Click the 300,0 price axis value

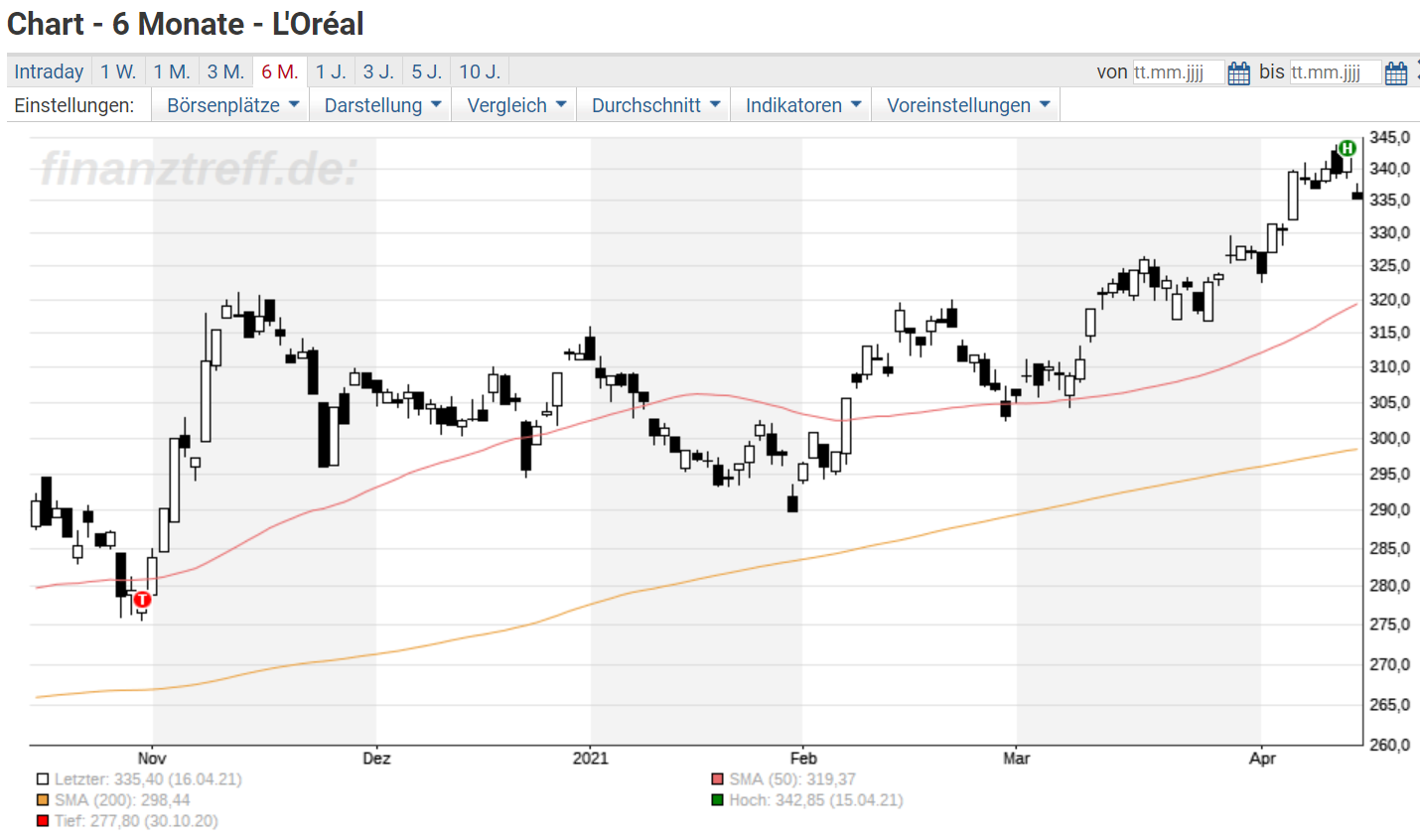(x=1389, y=438)
